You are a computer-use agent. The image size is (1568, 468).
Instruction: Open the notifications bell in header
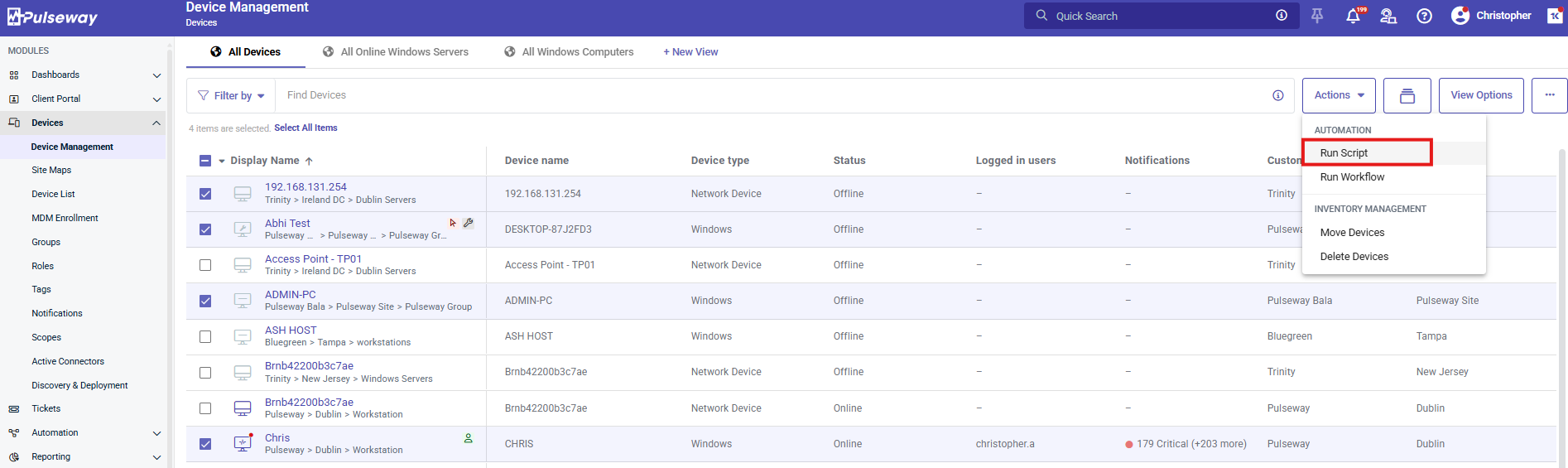(1353, 16)
